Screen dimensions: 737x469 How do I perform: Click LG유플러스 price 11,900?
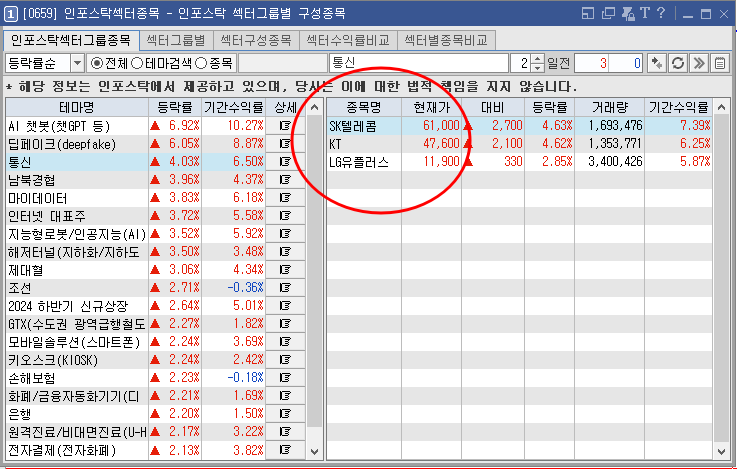[441, 162]
